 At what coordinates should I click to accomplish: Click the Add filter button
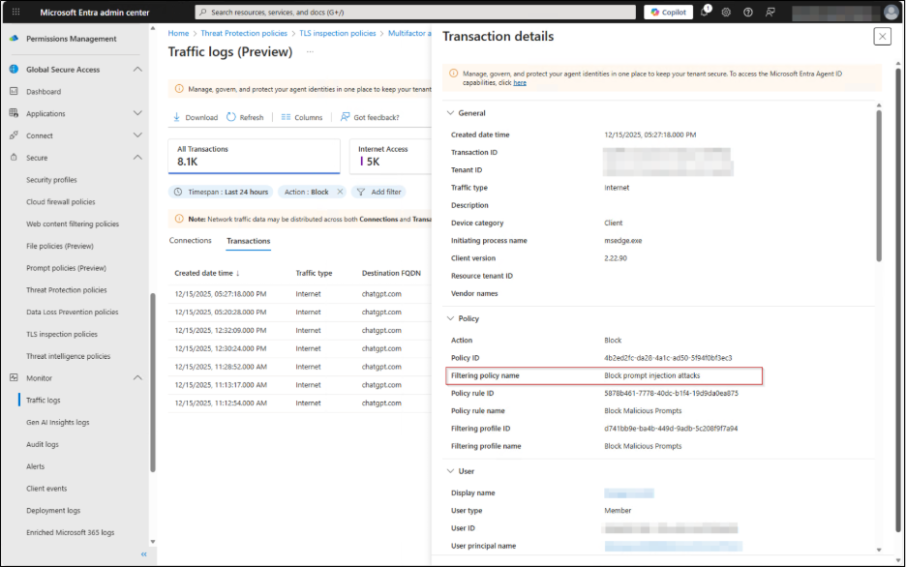pos(378,192)
